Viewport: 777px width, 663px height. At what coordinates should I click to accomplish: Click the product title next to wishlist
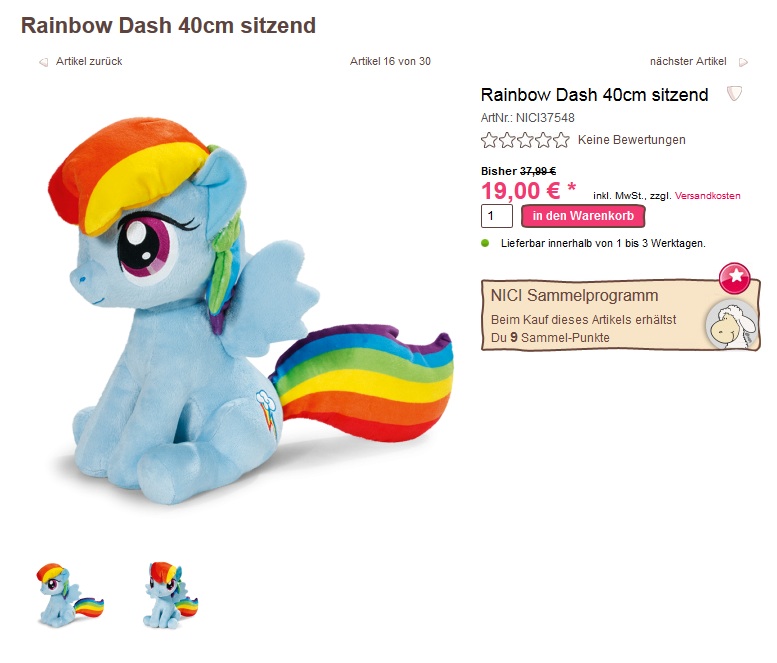point(595,95)
